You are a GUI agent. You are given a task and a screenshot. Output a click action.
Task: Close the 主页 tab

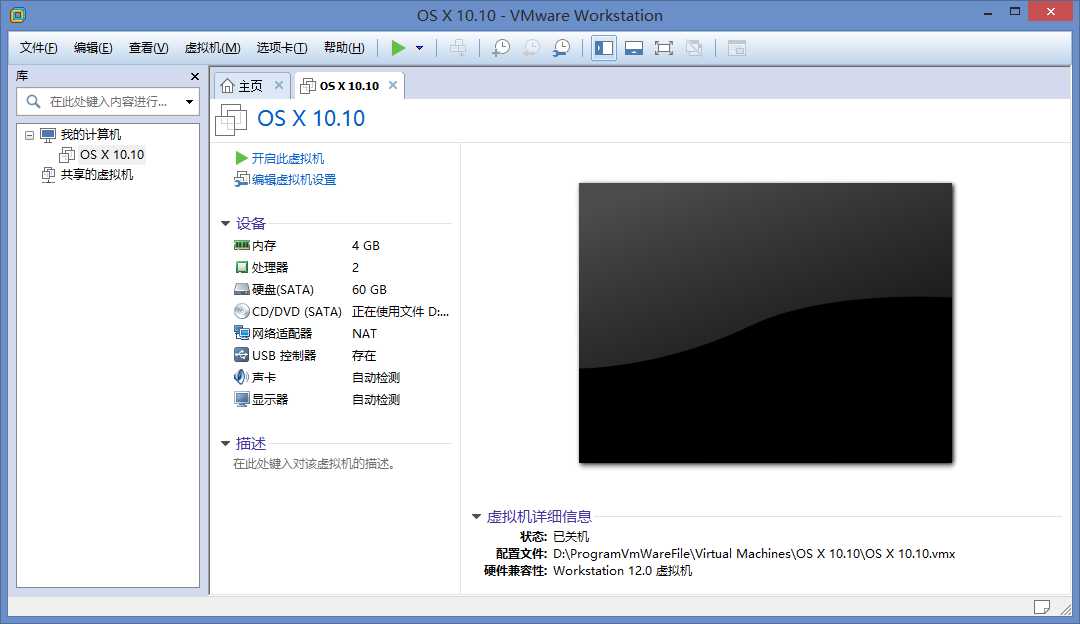point(279,85)
